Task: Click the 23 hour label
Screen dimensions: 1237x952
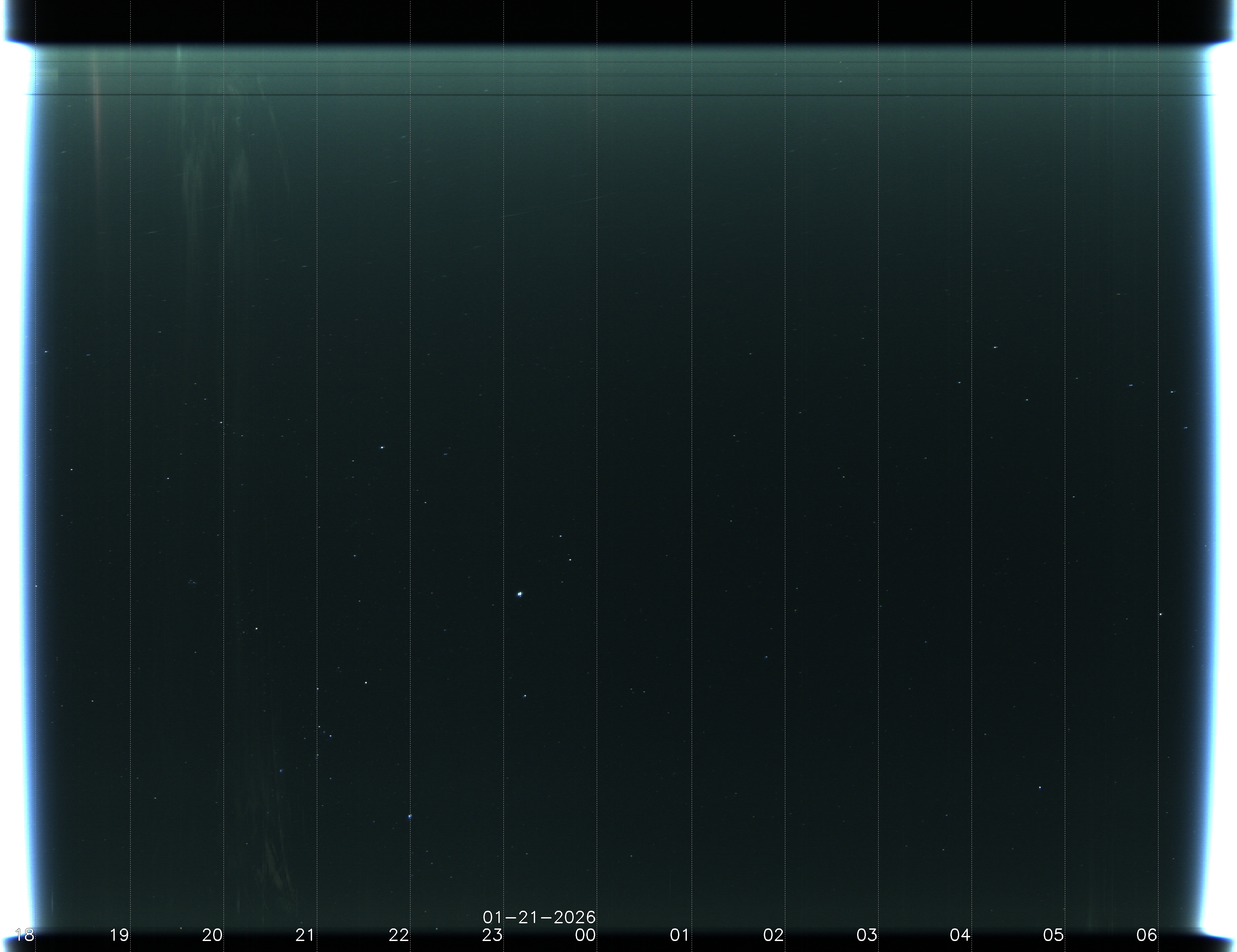Action: 492,935
